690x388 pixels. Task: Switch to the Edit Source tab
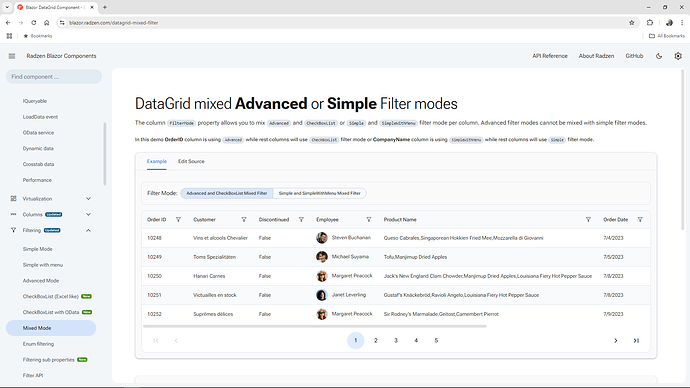point(191,161)
